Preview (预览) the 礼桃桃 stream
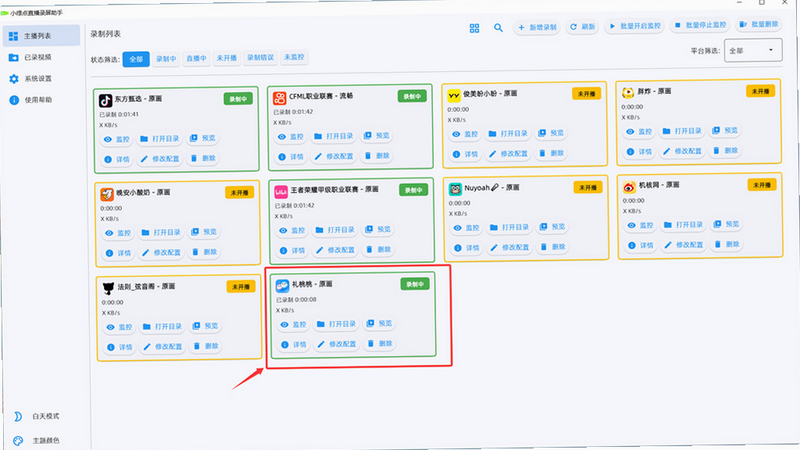 380,323
